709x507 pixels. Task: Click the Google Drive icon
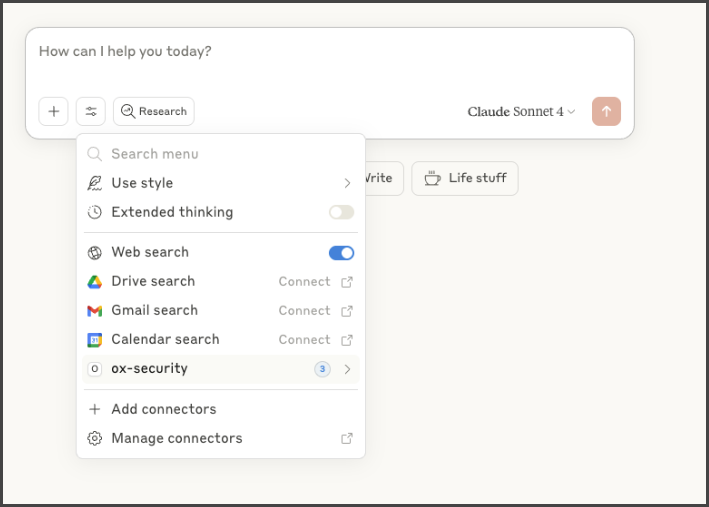point(95,282)
